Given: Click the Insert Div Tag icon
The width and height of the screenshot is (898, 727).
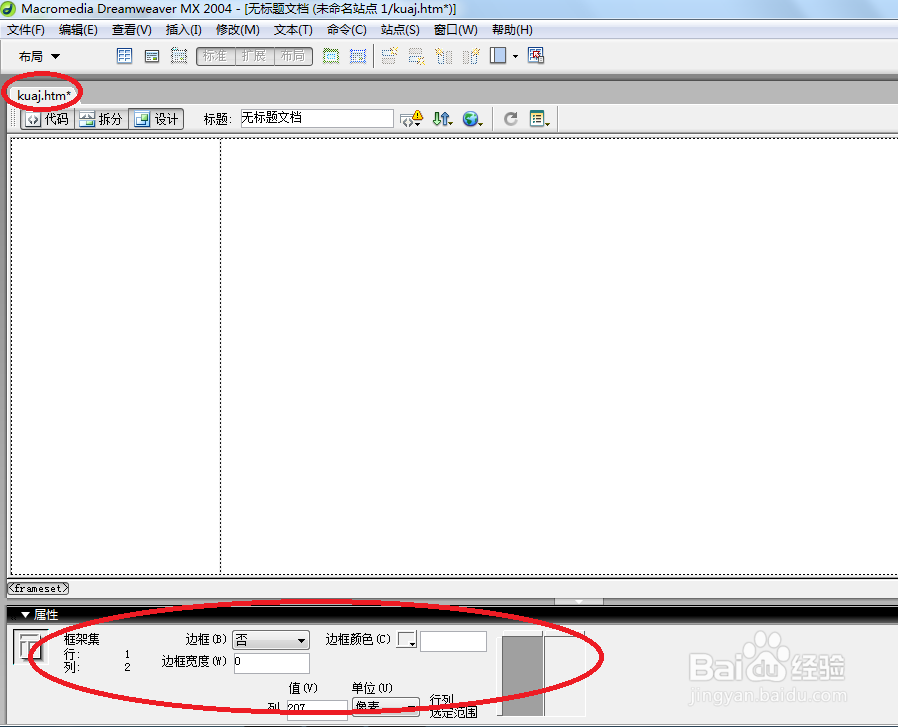Looking at the screenshot, I should pyautogui.click(x=152, y=56).
